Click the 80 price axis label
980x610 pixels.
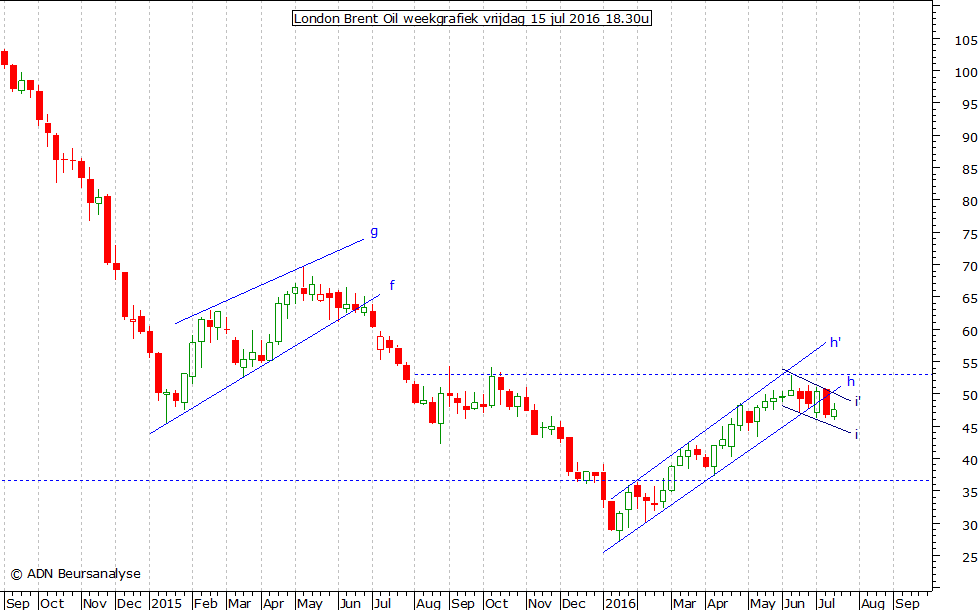(969, 202)
